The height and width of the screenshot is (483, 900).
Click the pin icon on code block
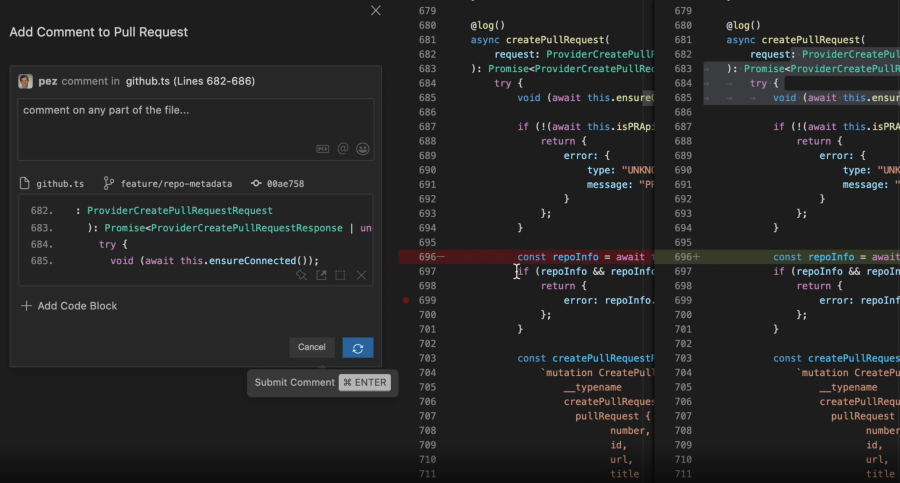(301, 275)
